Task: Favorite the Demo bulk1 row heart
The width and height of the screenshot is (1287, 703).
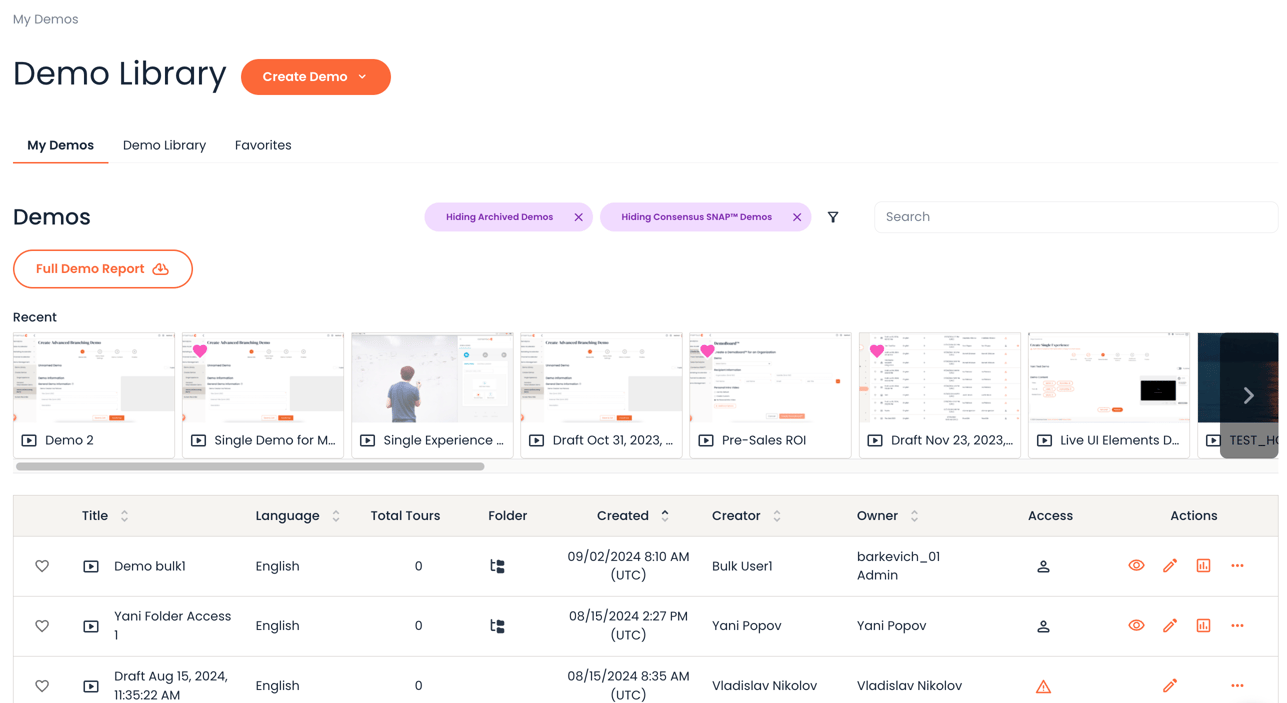Action: (42, 566)
